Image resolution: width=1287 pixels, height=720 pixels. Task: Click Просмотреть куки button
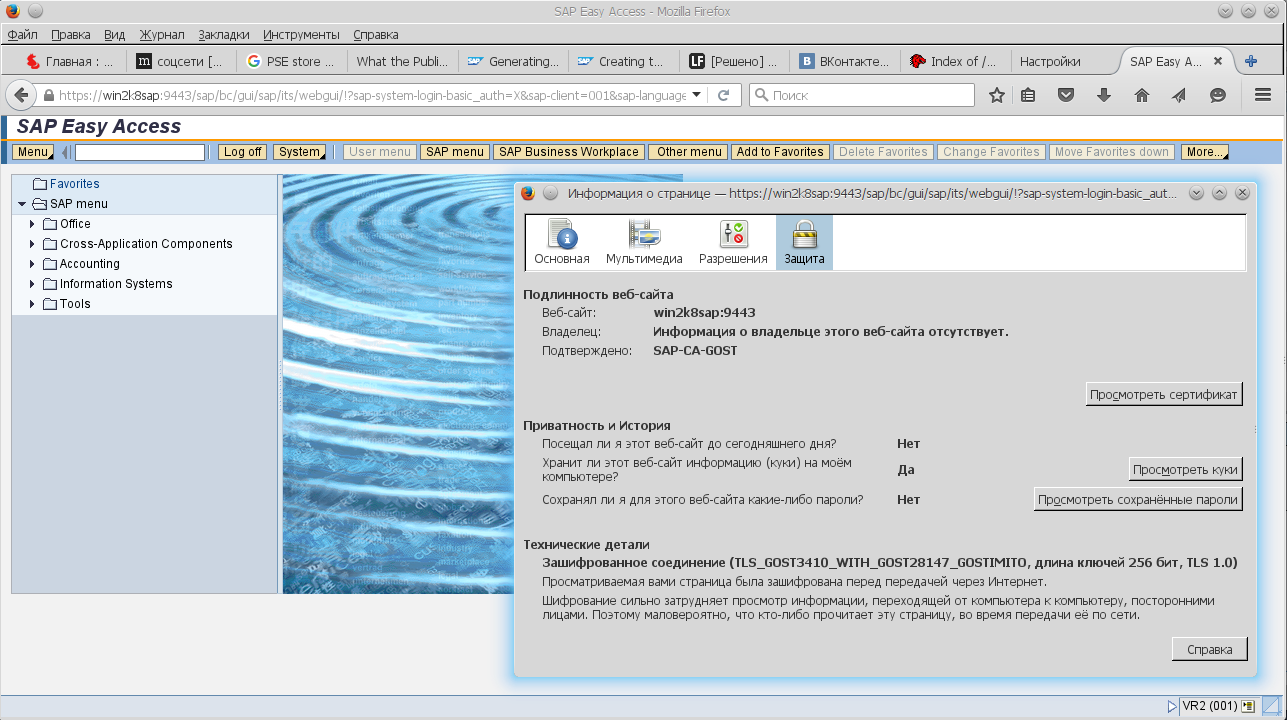(x=1185, y=469)
